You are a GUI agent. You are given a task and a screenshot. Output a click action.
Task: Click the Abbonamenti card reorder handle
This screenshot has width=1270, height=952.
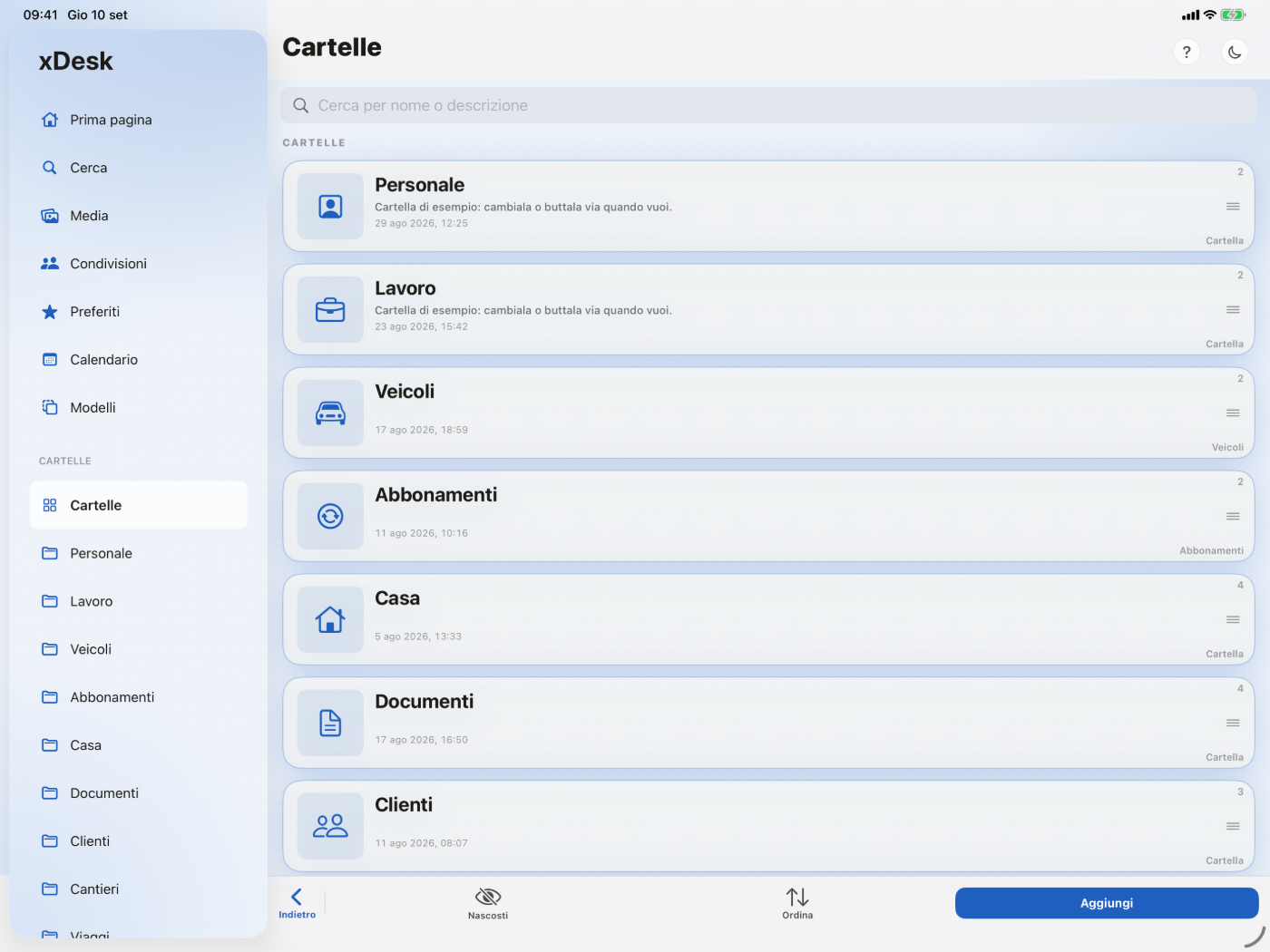click(1233, 517)
